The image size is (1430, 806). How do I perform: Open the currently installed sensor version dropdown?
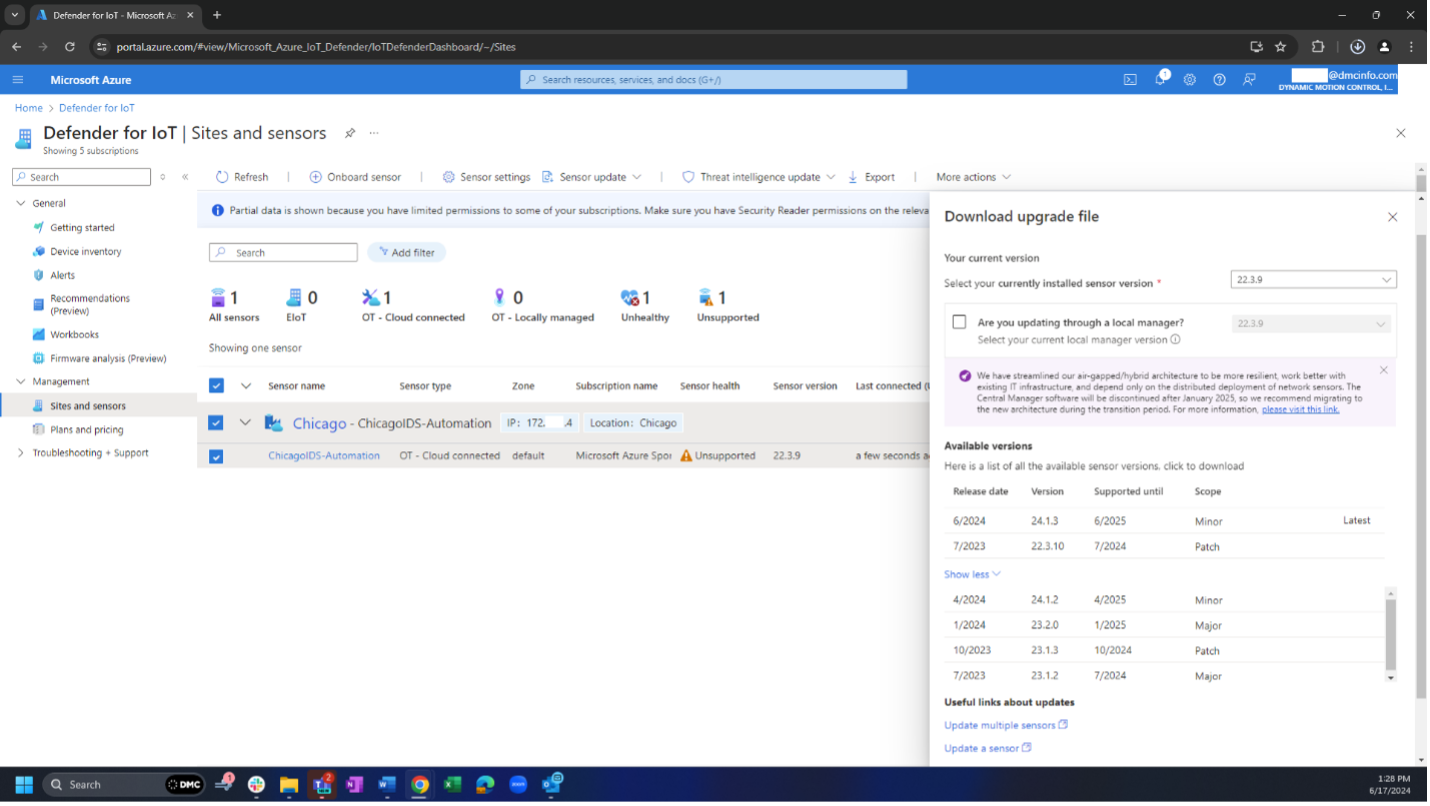pyautogui.click(x=1313, y=280)
